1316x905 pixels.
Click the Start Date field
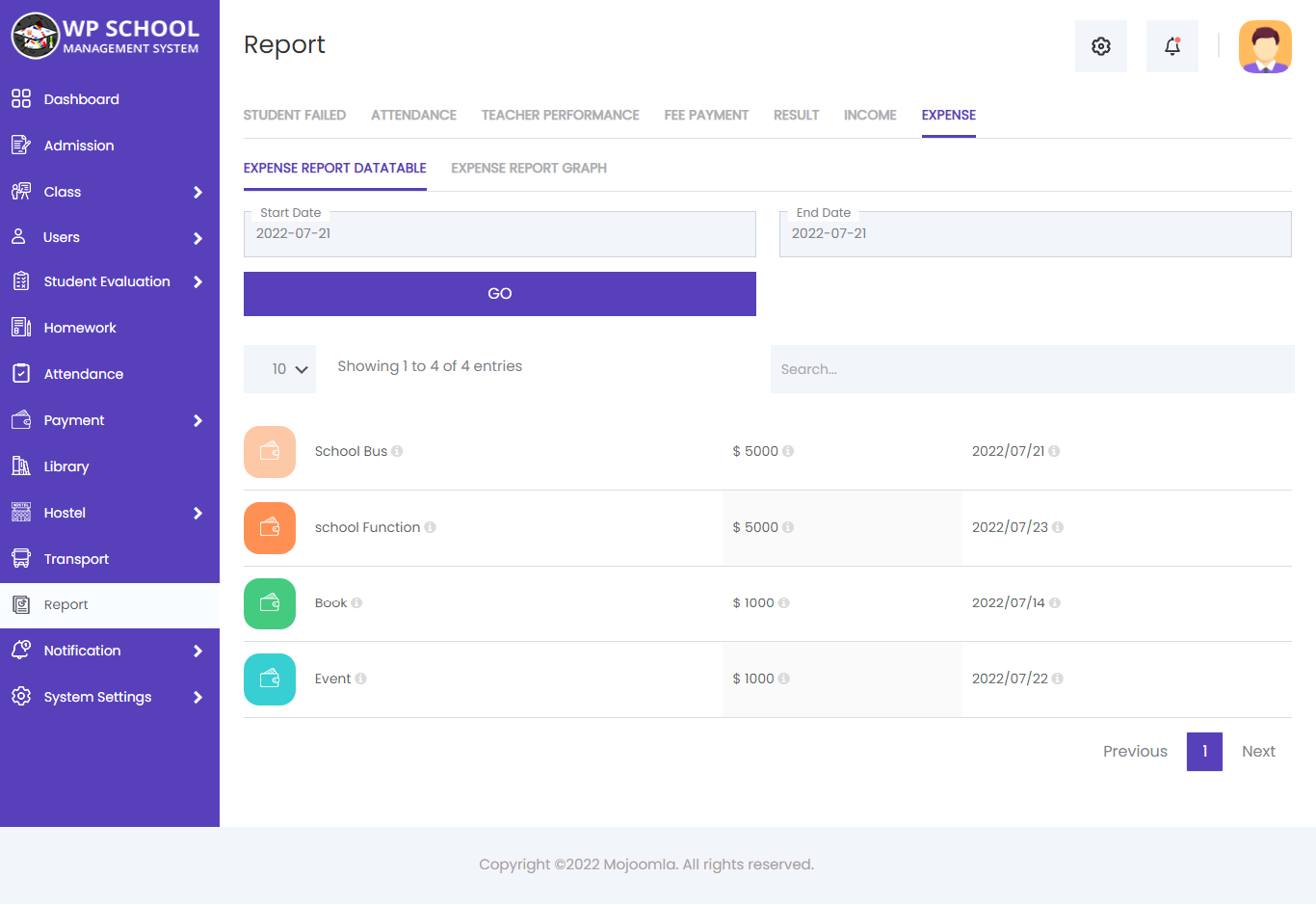point(500,234)
